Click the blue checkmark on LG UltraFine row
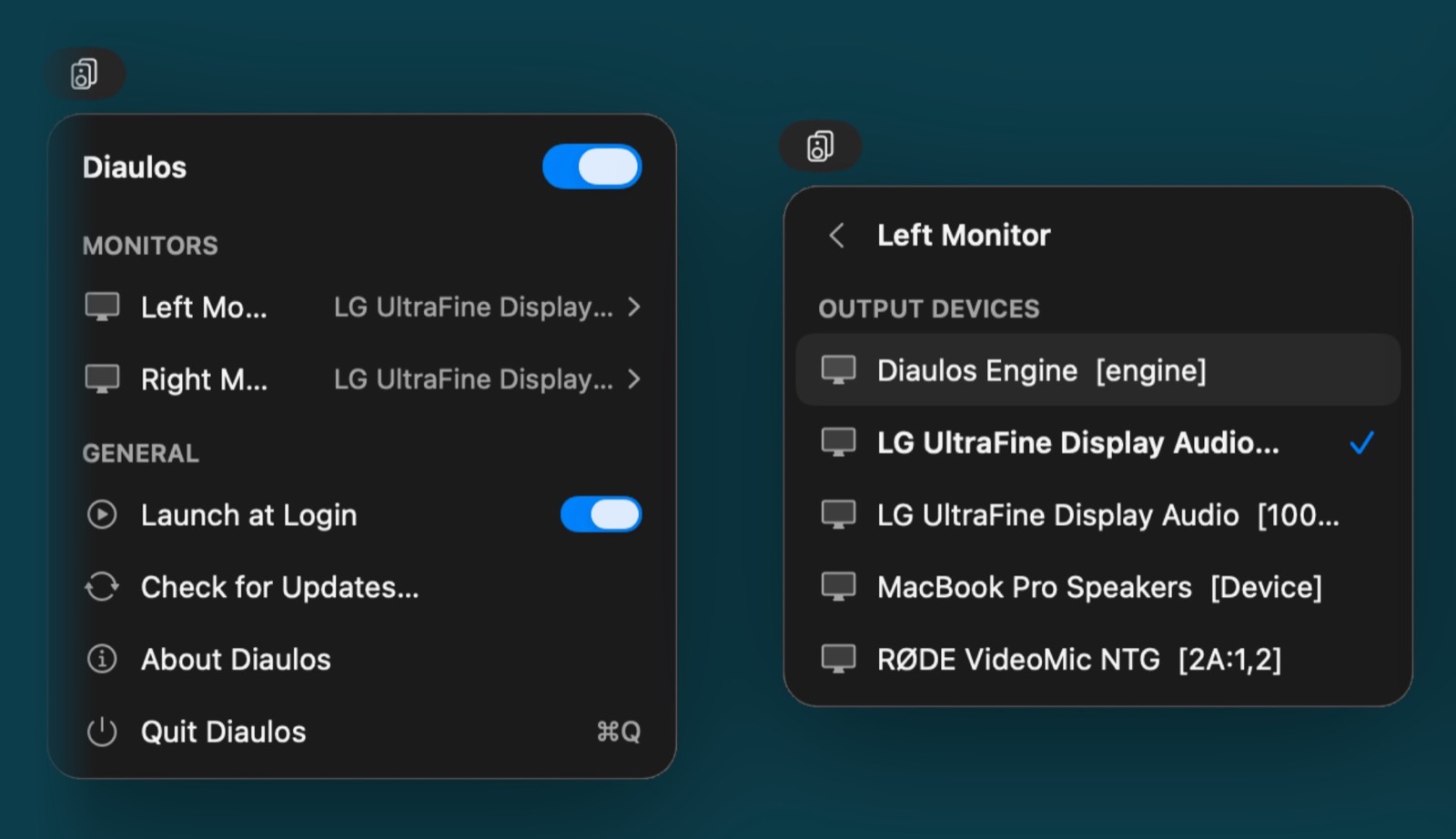 1361,443
